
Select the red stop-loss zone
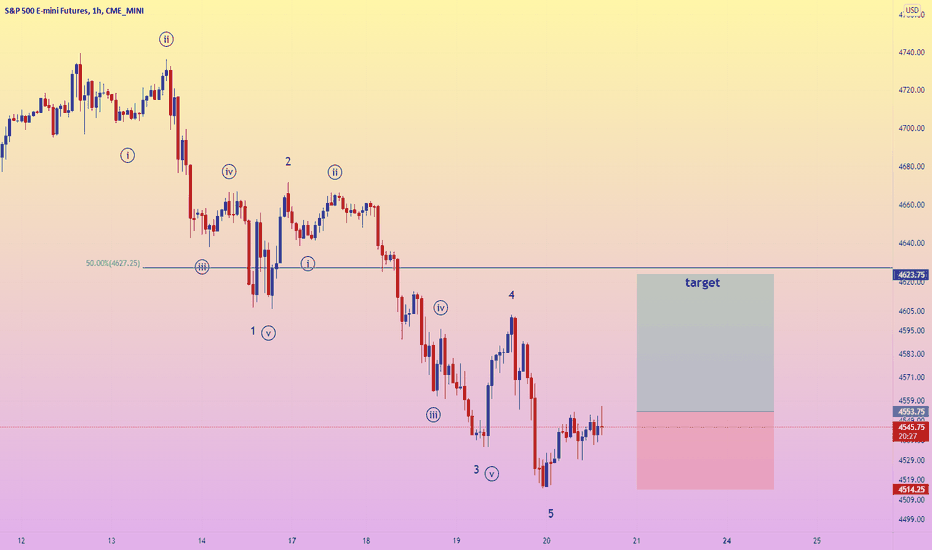pyautogui.click(x=705, y=450)
